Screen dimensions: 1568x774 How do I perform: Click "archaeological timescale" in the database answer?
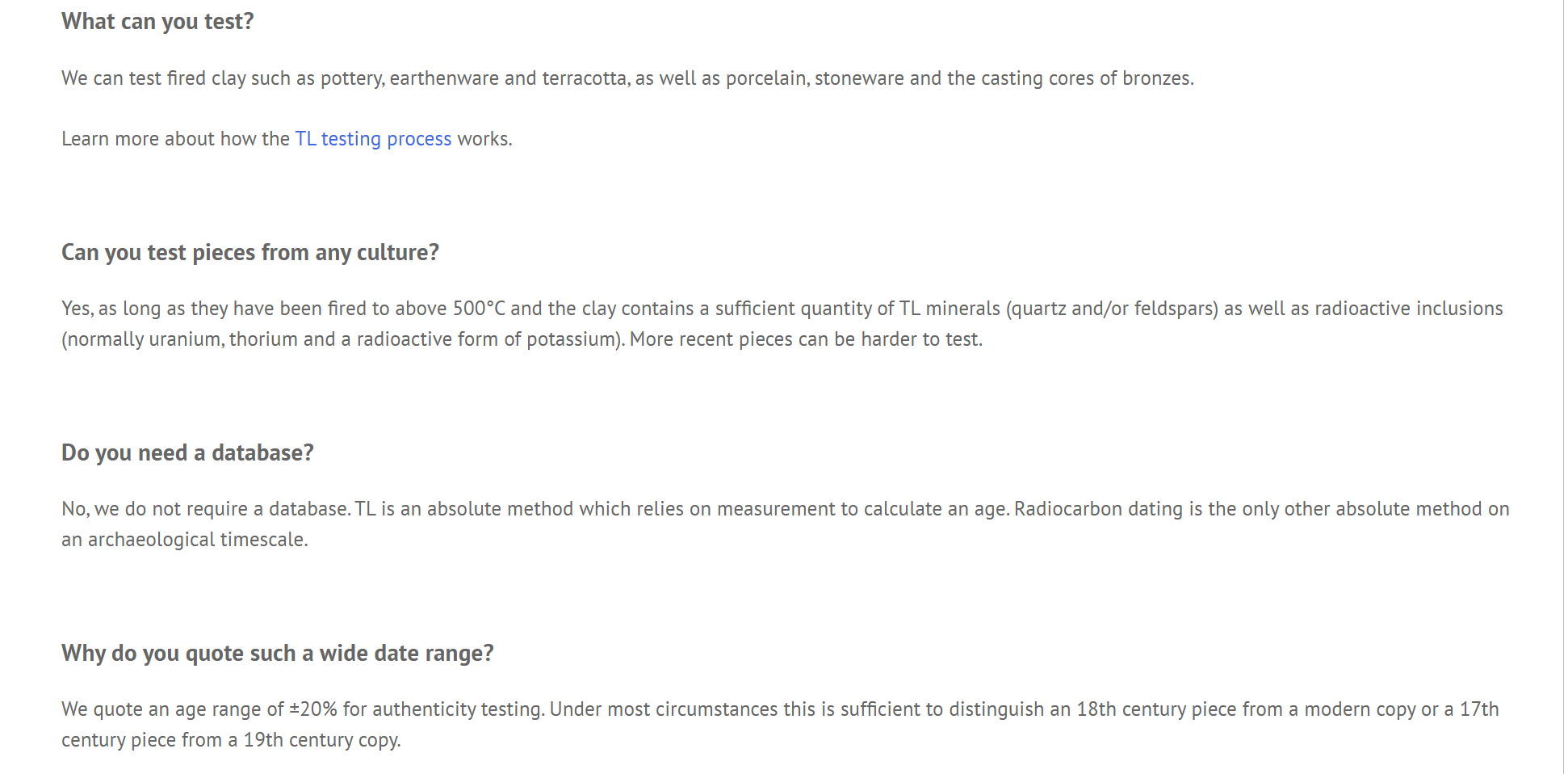coord(196,540)
